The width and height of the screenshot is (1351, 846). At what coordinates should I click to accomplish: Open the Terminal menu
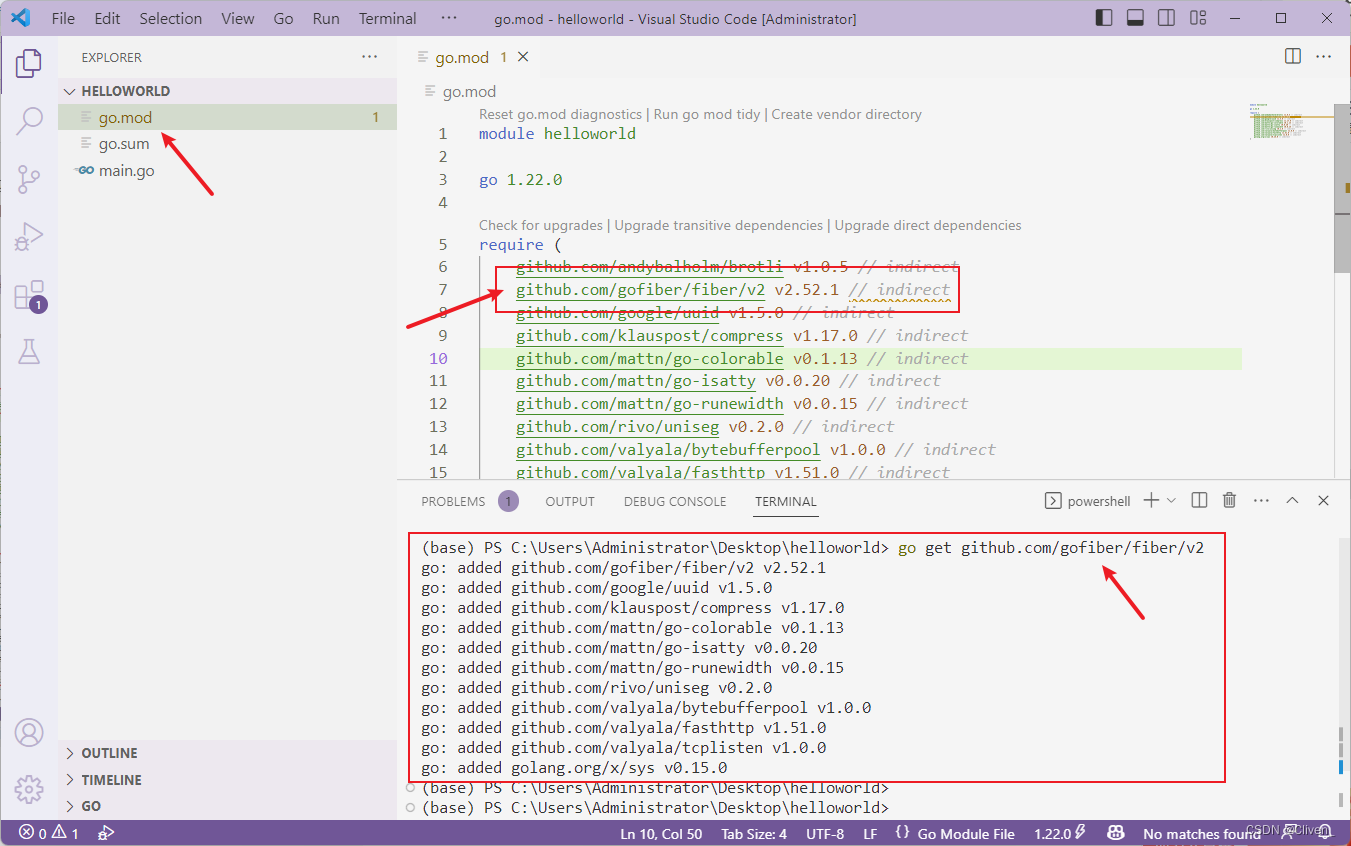(x=388, y=18)
